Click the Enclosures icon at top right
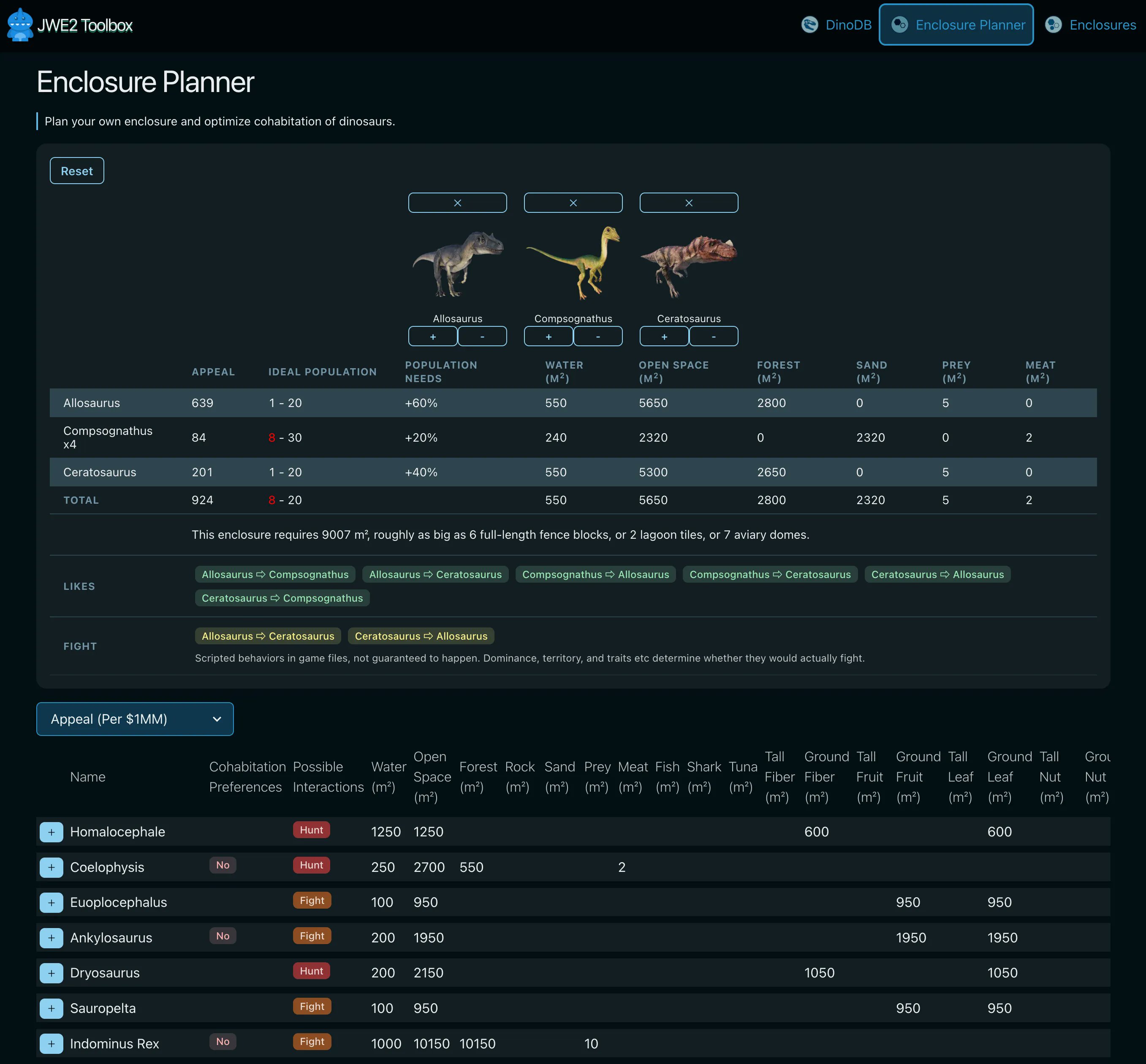This screenshot has height=1064, width=1146. tap(1054, 25)
